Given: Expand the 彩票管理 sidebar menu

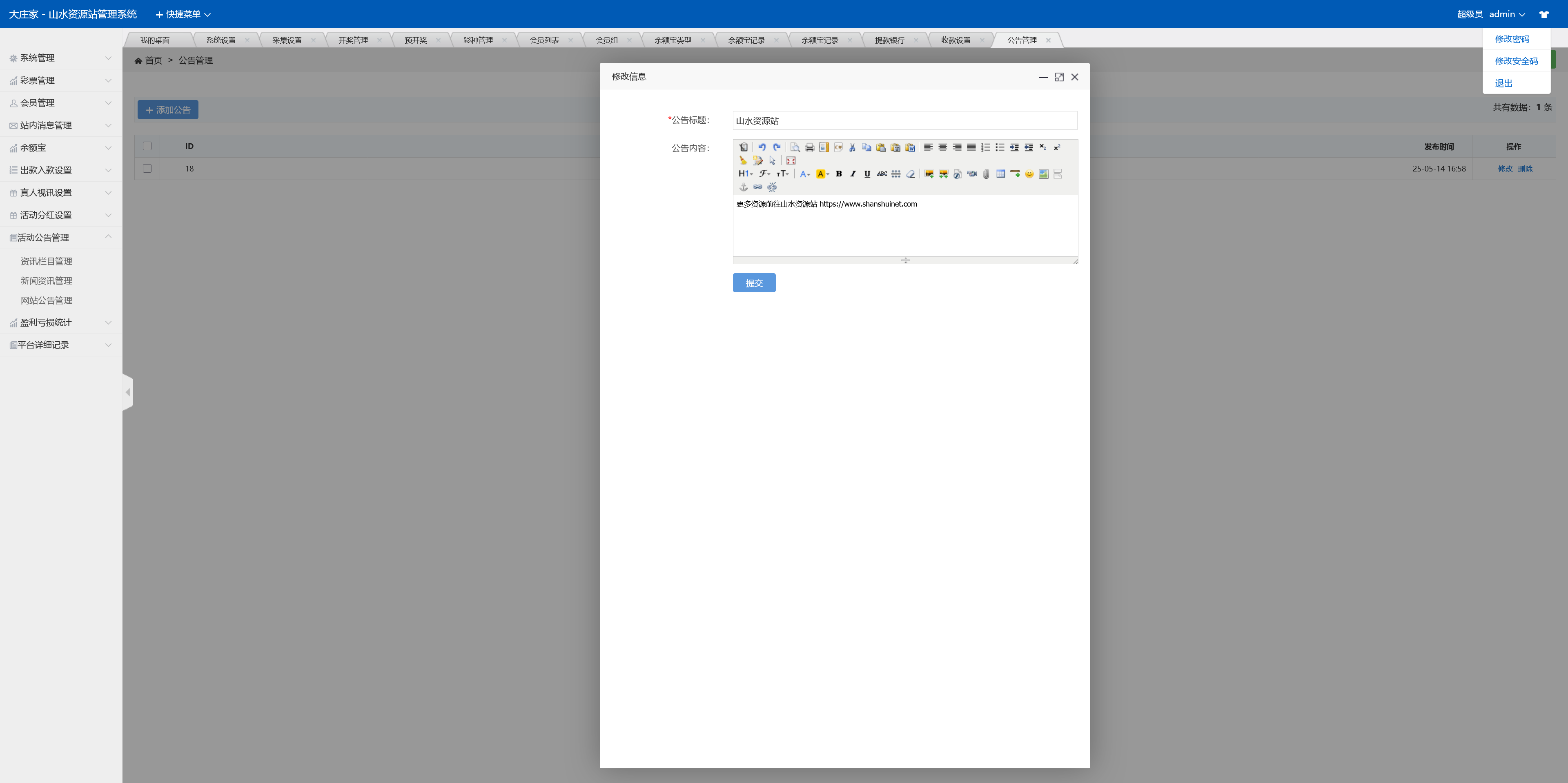Looking at the screenshot, I should pos(61,80).
